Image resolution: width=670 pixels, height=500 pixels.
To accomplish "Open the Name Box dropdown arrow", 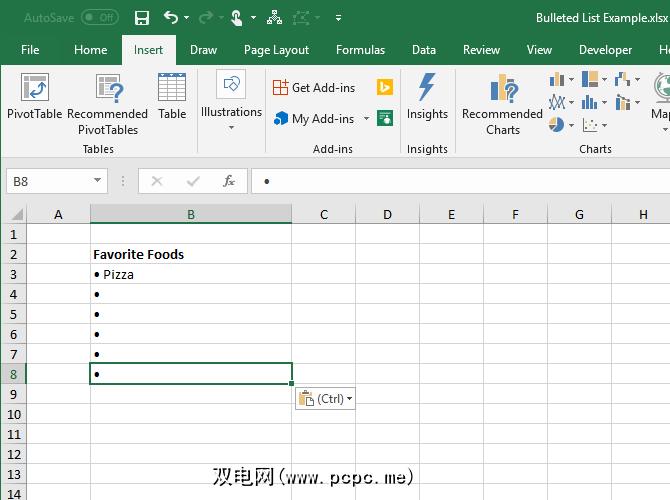I will click(97, 181).
